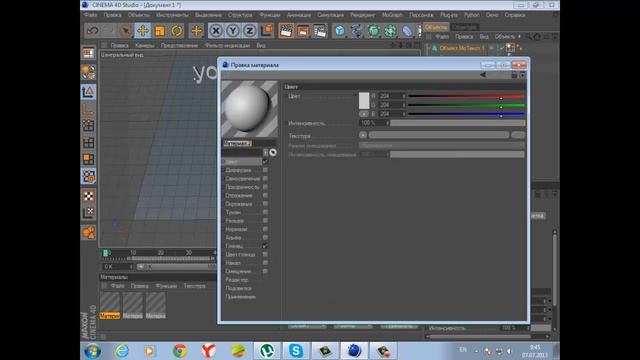This screenshot has height=360, width=640.
Task: Select Редактор entry in channel list
Action: click(237, 280)
